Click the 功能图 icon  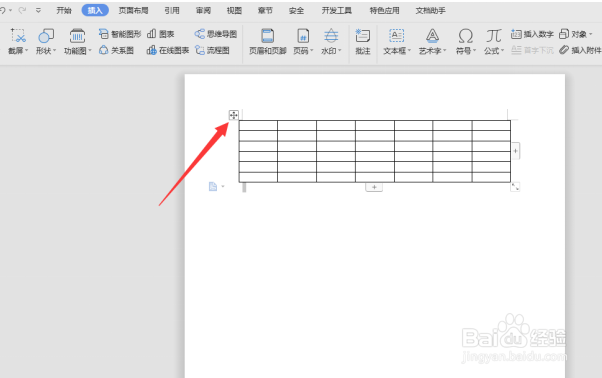(77, 36)
